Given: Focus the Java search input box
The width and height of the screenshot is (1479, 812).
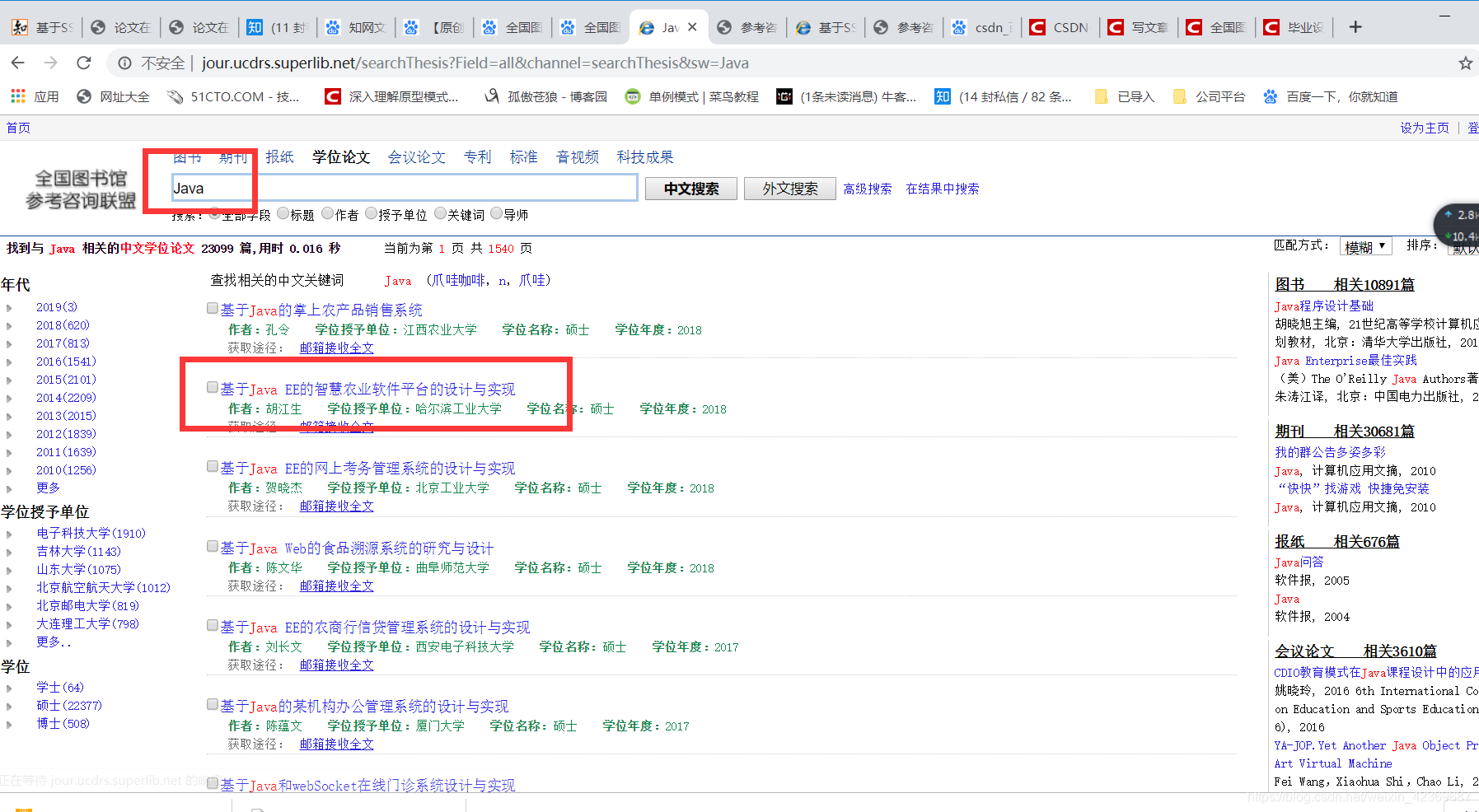Looking at the screenshot, I should click(x=405, y=188).
